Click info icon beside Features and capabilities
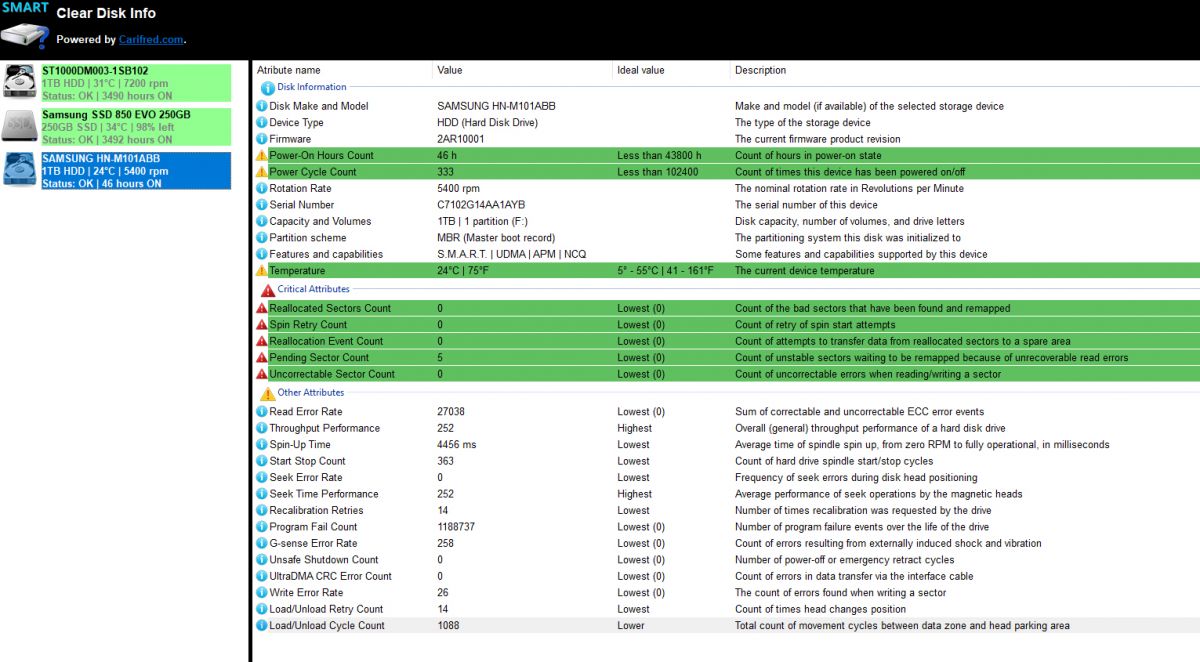Image resolution: width=1200 pixels, height=662 pixels. [x=262, y=255]
